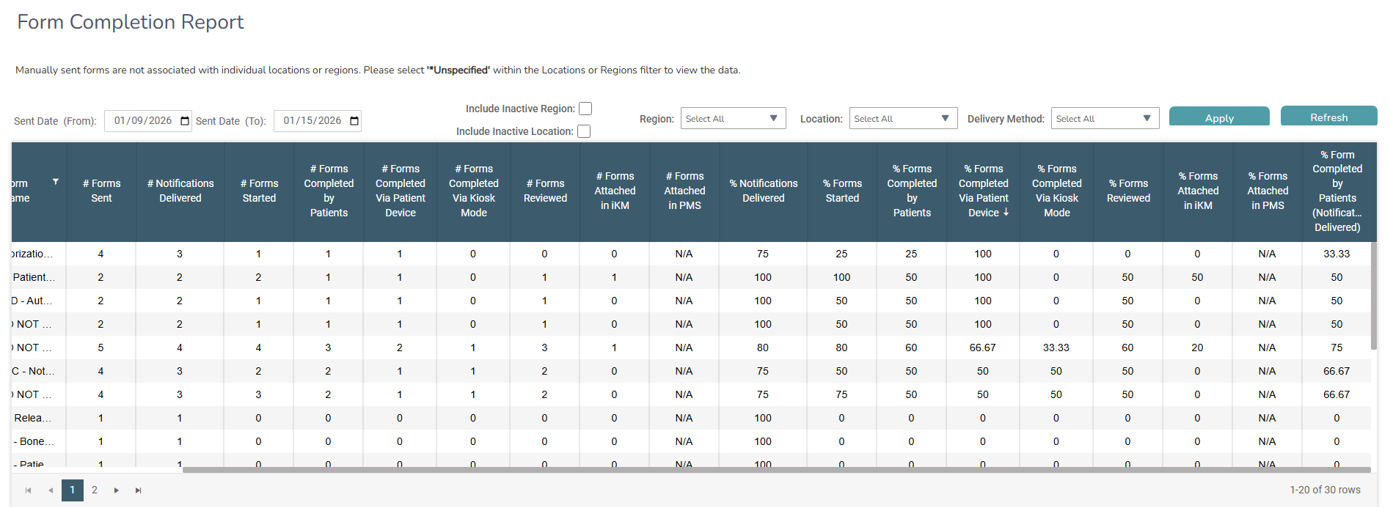The height and width of the screenshot is (507, 1389).
Task: Switch to page 2 of results
Action: (94, 490)
